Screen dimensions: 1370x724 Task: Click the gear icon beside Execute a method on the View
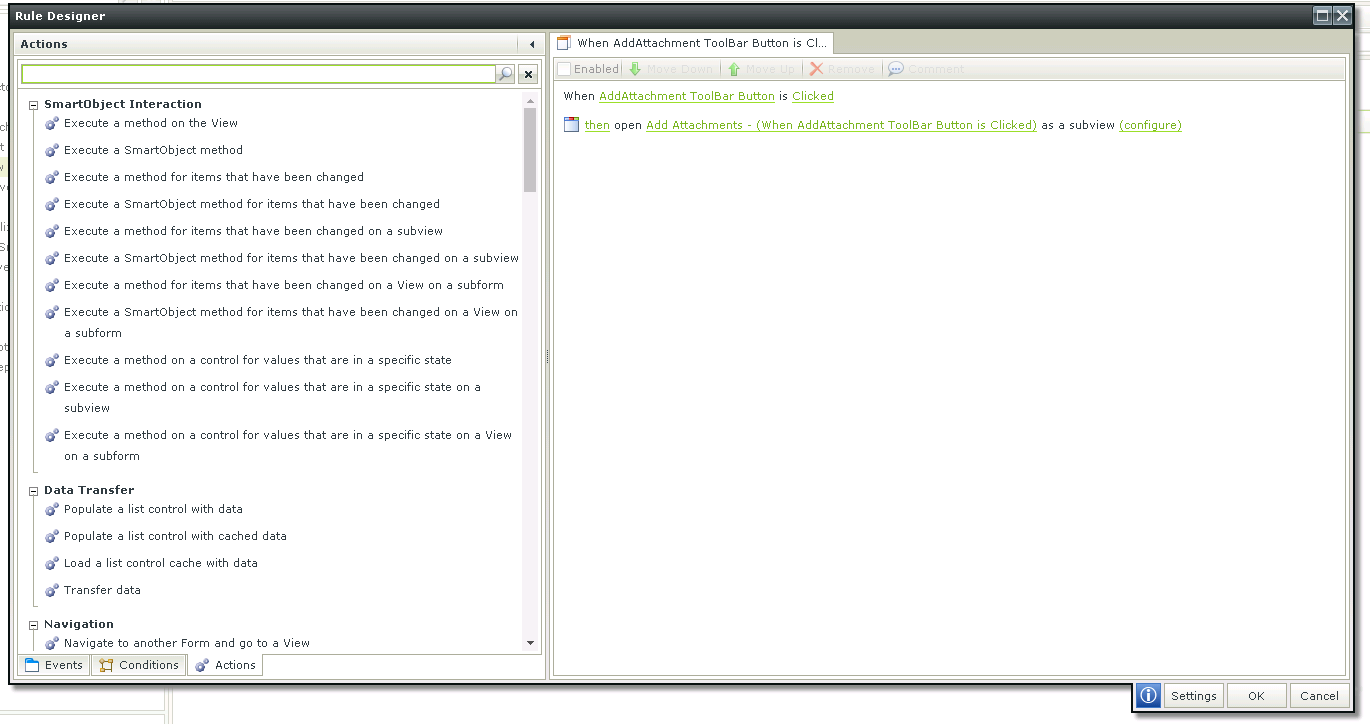coord(52,123)
